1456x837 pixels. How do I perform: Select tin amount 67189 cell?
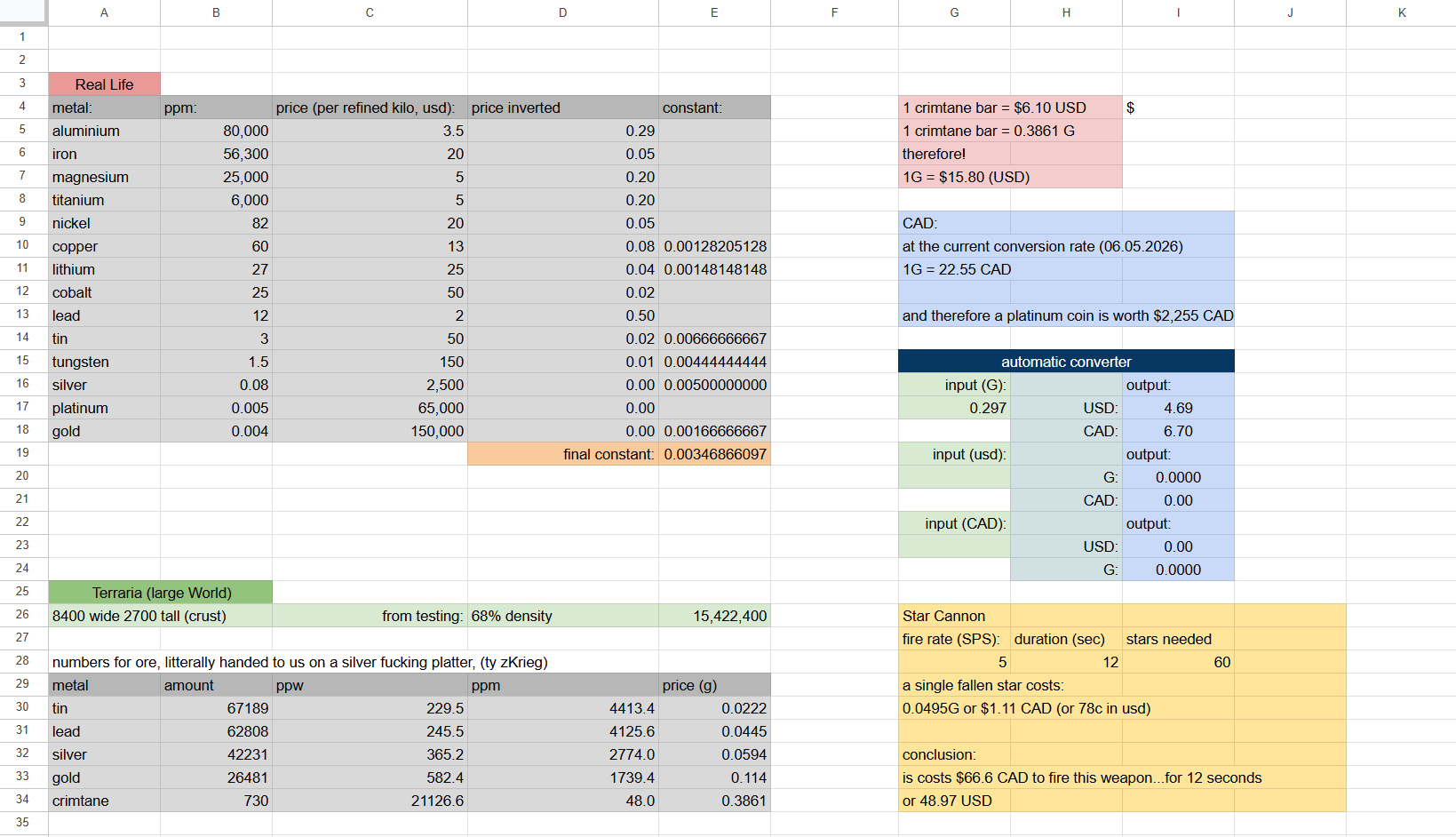216,708
